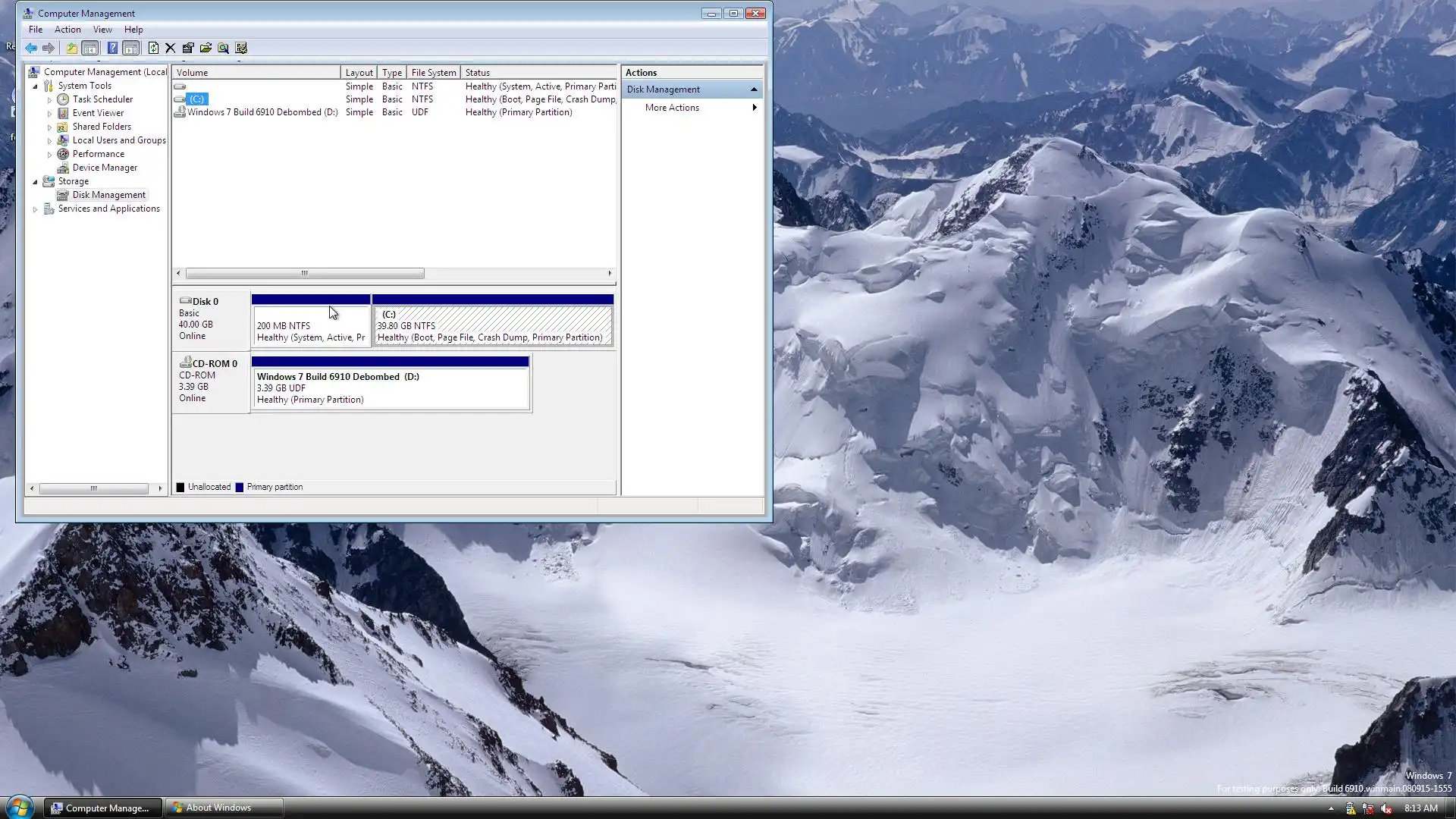The image size is (1456, 819).
Task: Switch to About Windows taskbar button
Action: pyautogui.click(x=224, y=808)
